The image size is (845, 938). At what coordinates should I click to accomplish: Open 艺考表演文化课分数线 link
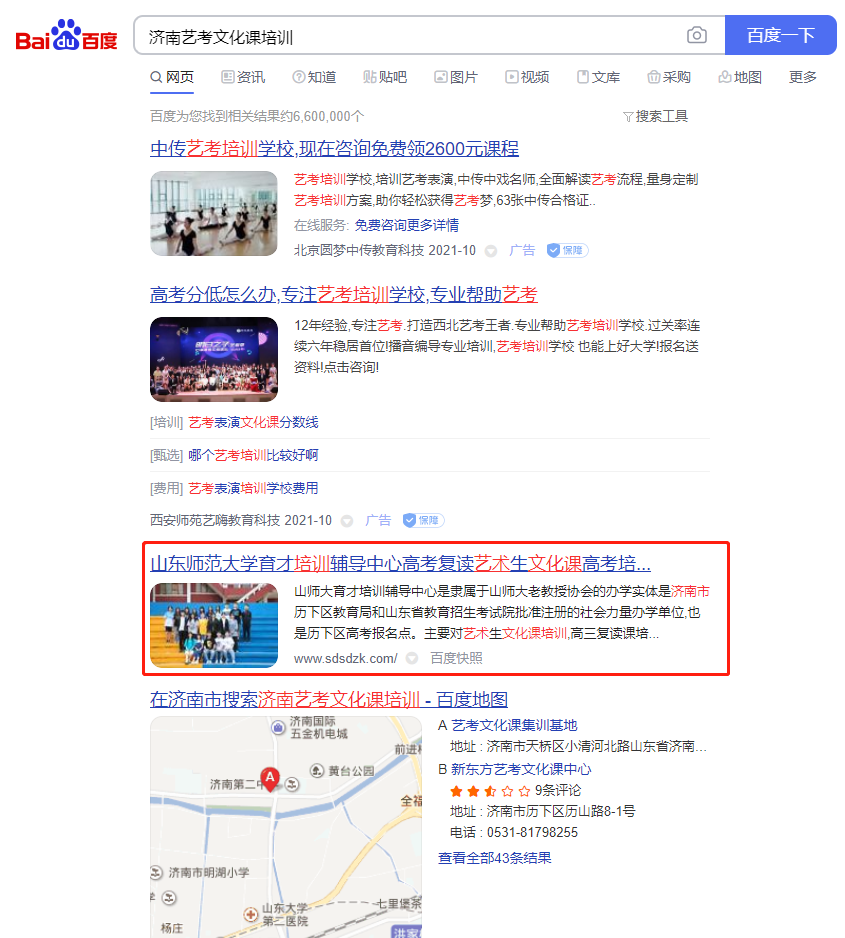(253, 422)
